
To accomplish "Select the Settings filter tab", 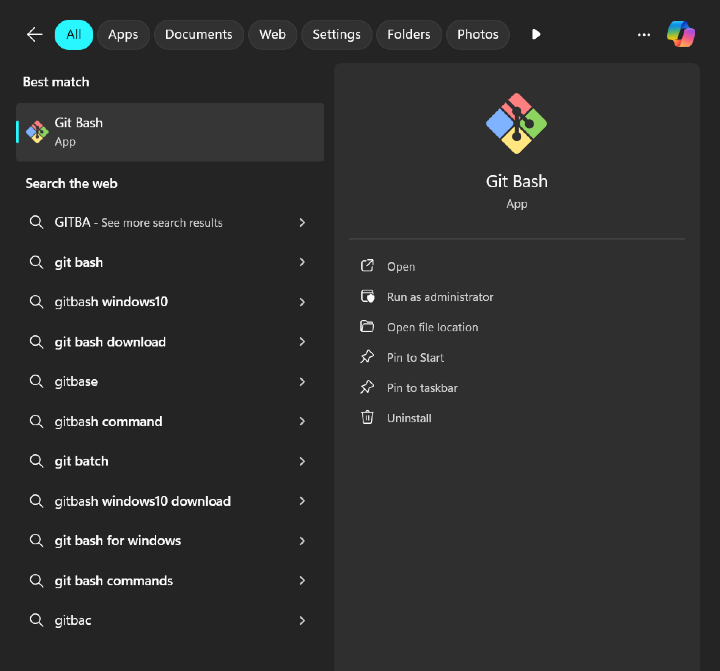I will tap(336, 34).
